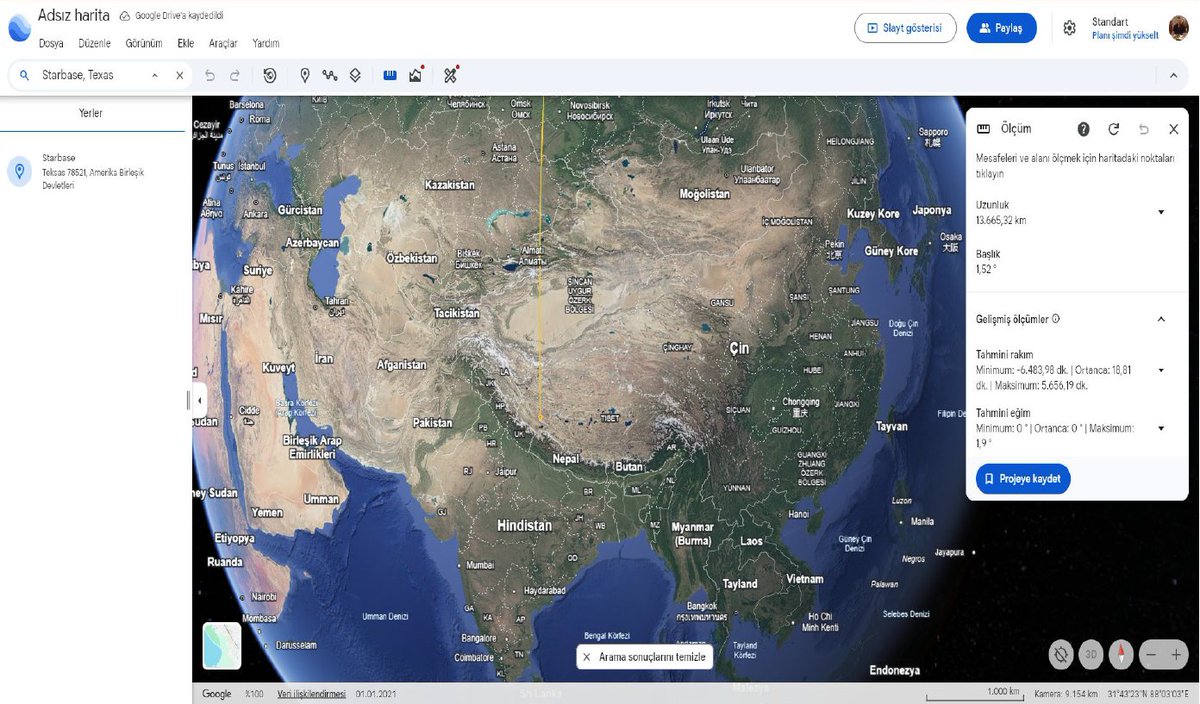The image size is (1200, 704).
Task: Open the elevation profile terrain tool
Action: pos(416,75)
